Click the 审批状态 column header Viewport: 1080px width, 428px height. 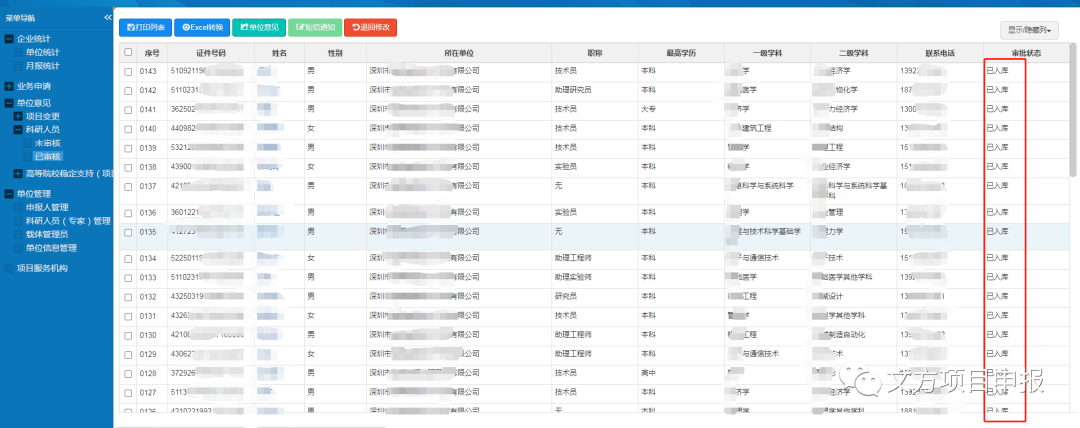click(x=1026, y=53)
